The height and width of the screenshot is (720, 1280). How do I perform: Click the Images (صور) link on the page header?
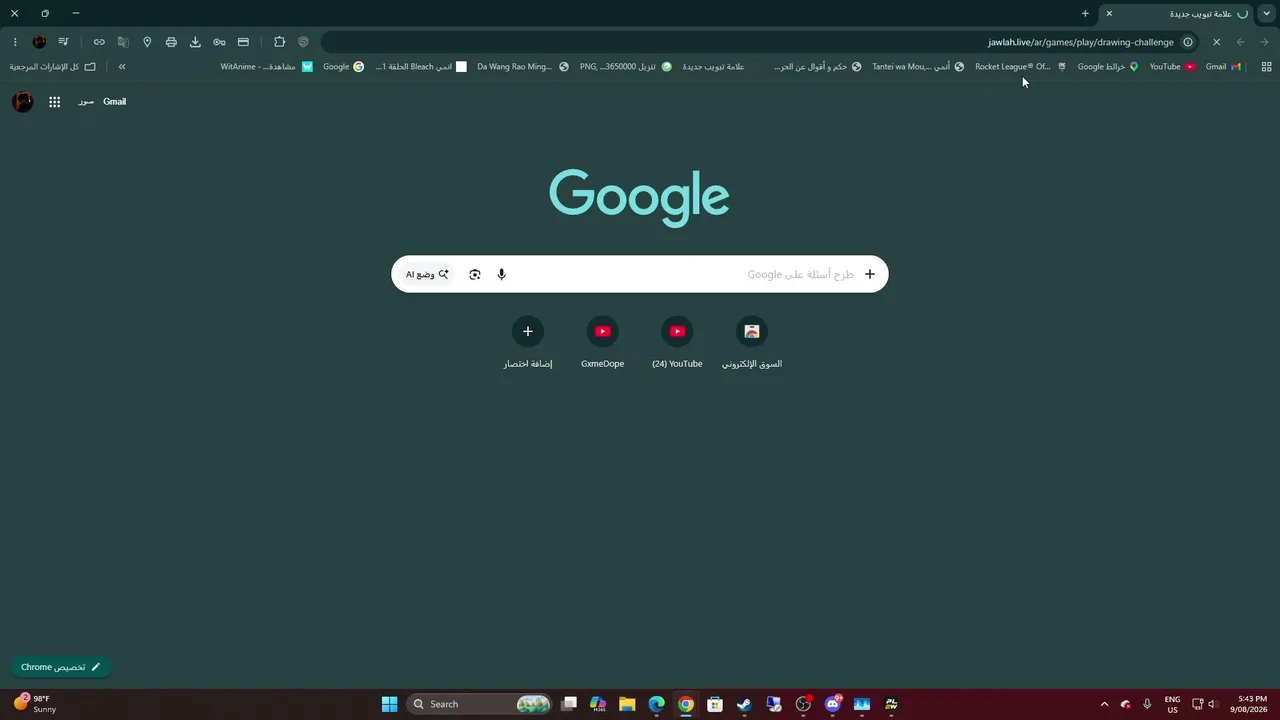click(86, 102)
